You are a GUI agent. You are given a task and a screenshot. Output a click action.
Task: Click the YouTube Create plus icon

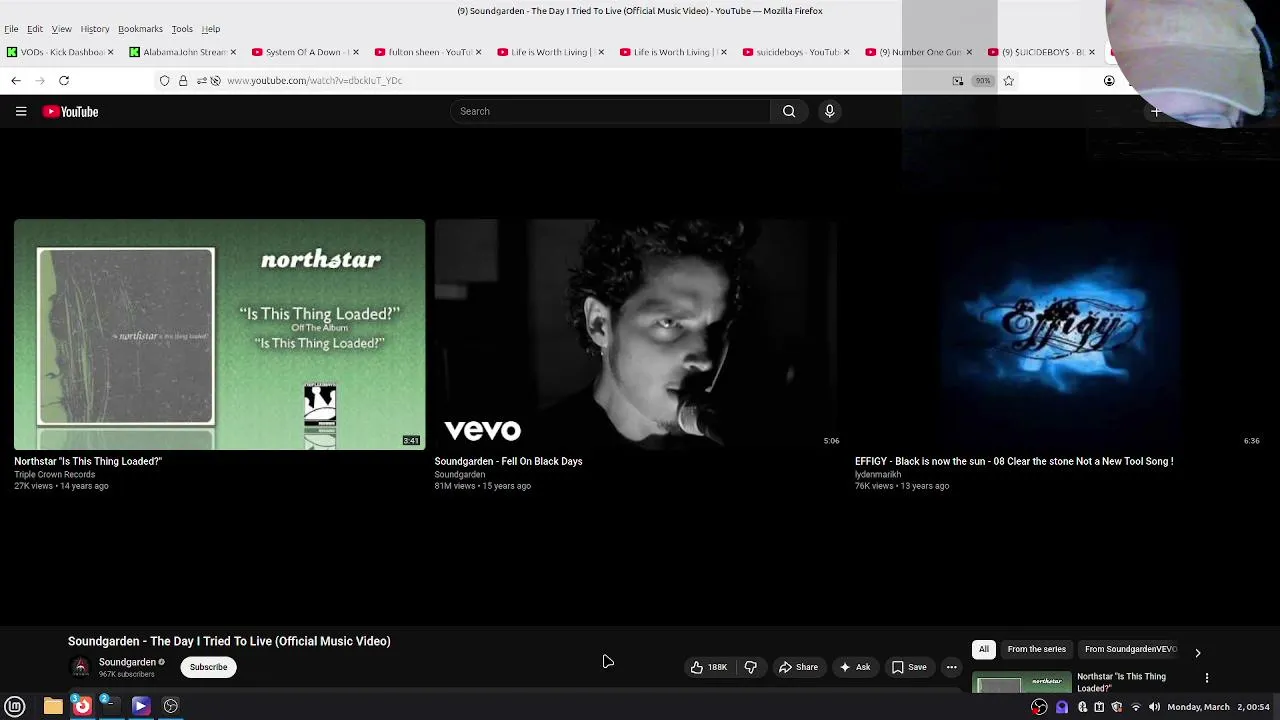1156,111
